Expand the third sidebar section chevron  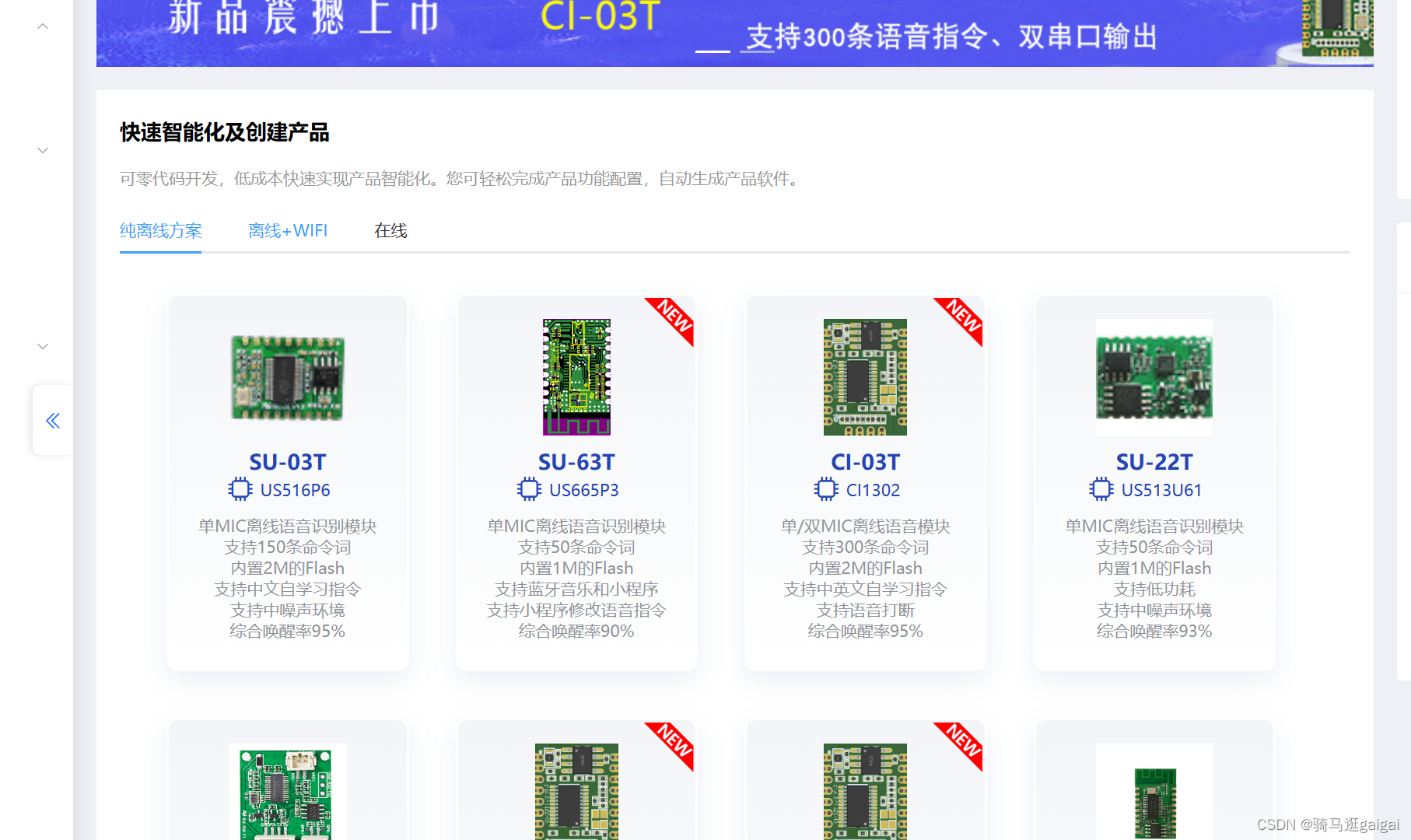[x=43, y=346]
